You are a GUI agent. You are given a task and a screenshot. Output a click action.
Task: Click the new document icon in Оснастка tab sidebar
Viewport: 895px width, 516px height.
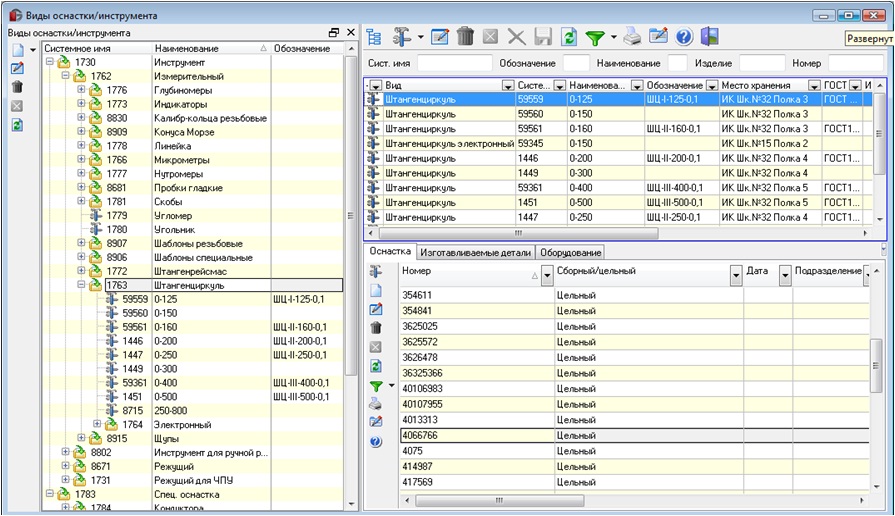[376, 291]
